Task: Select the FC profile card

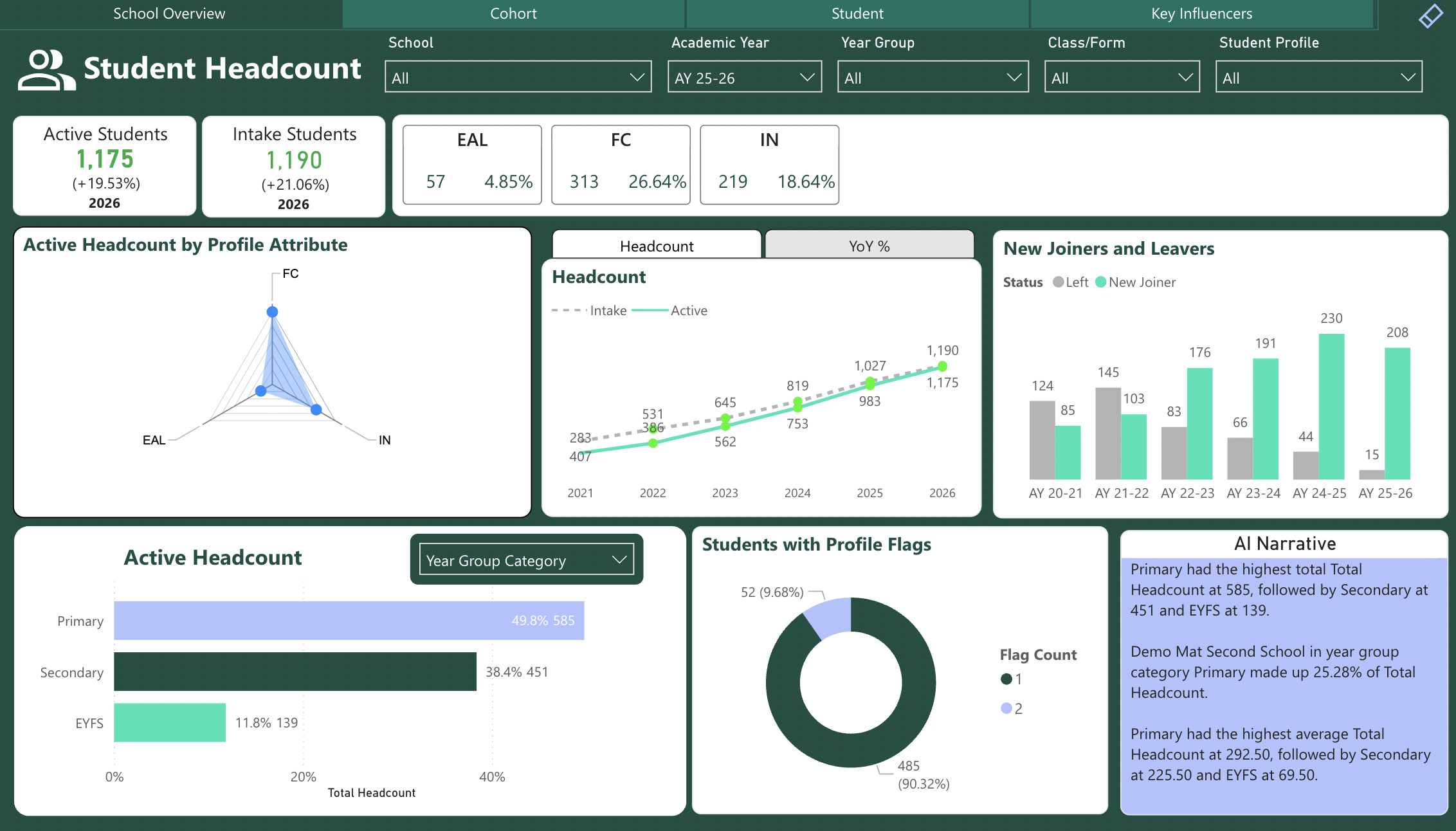Action: coord(621,165)
